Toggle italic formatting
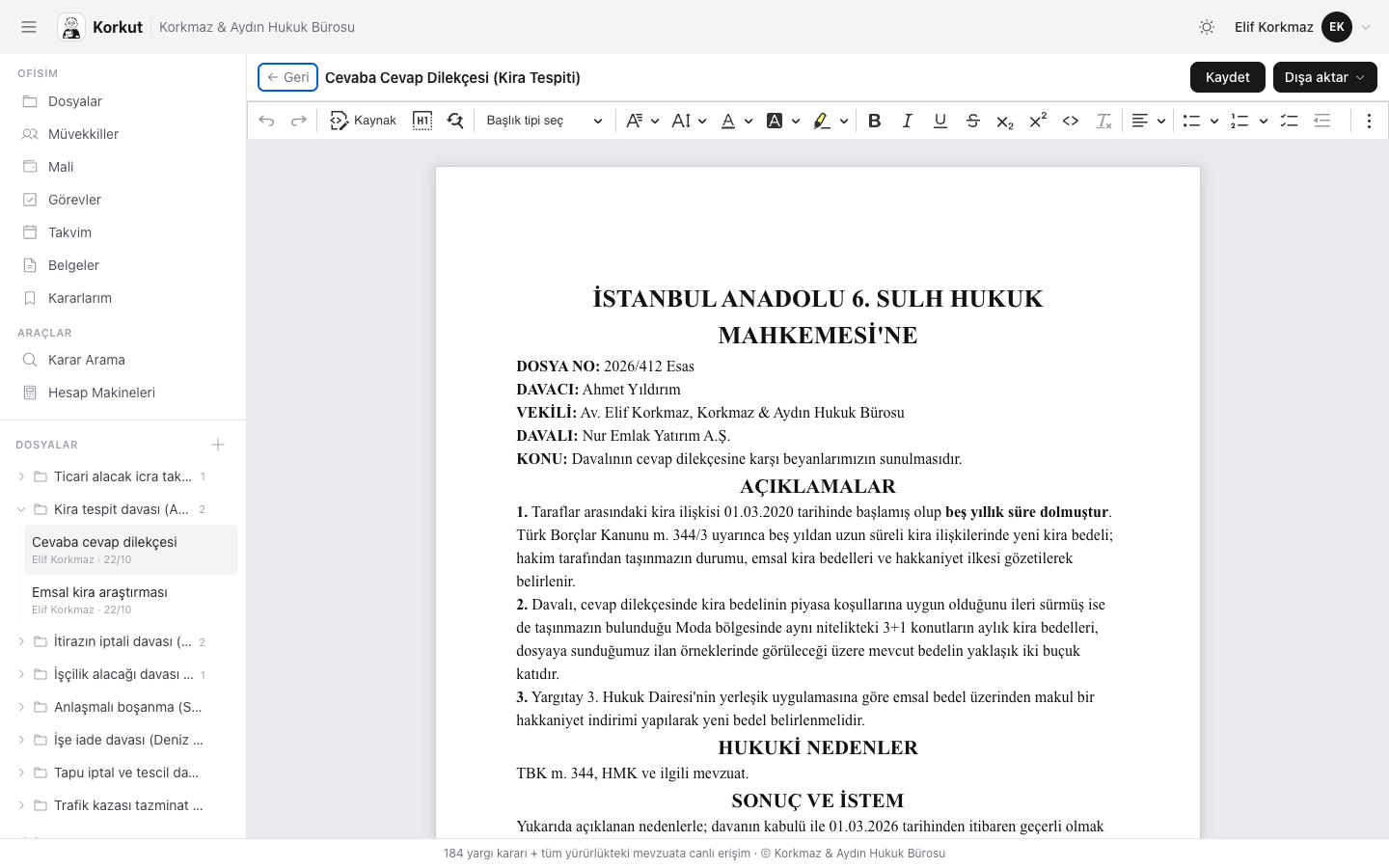 pos(908,121)
